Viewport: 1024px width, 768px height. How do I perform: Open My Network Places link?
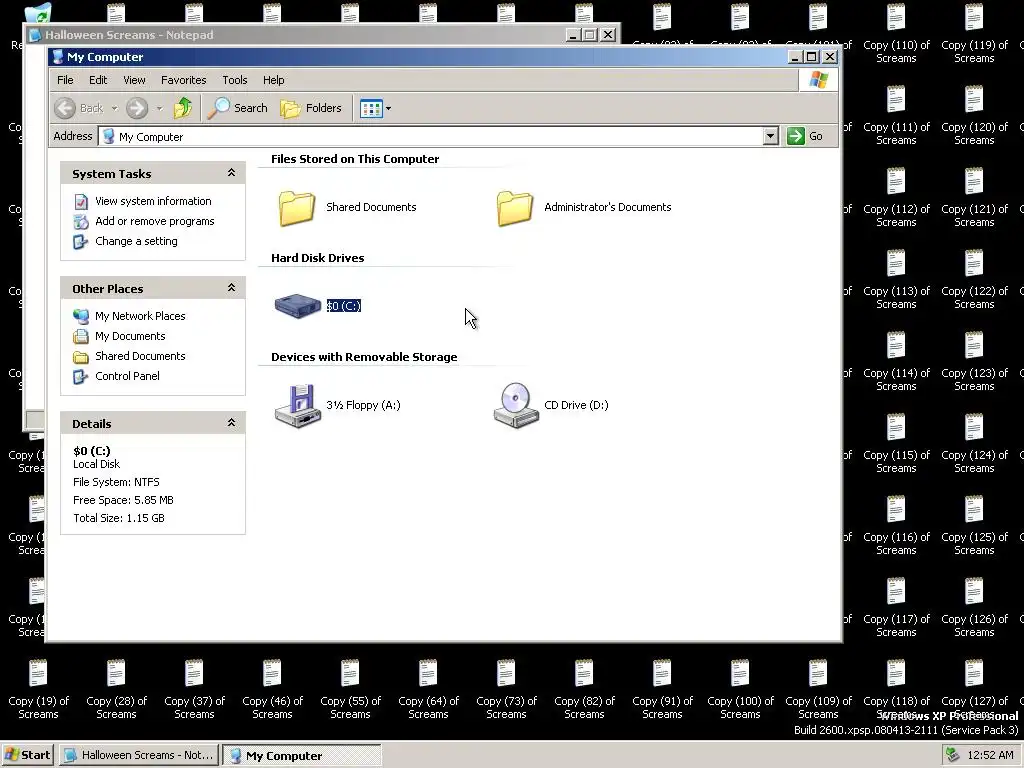click(x=140, y=316)
